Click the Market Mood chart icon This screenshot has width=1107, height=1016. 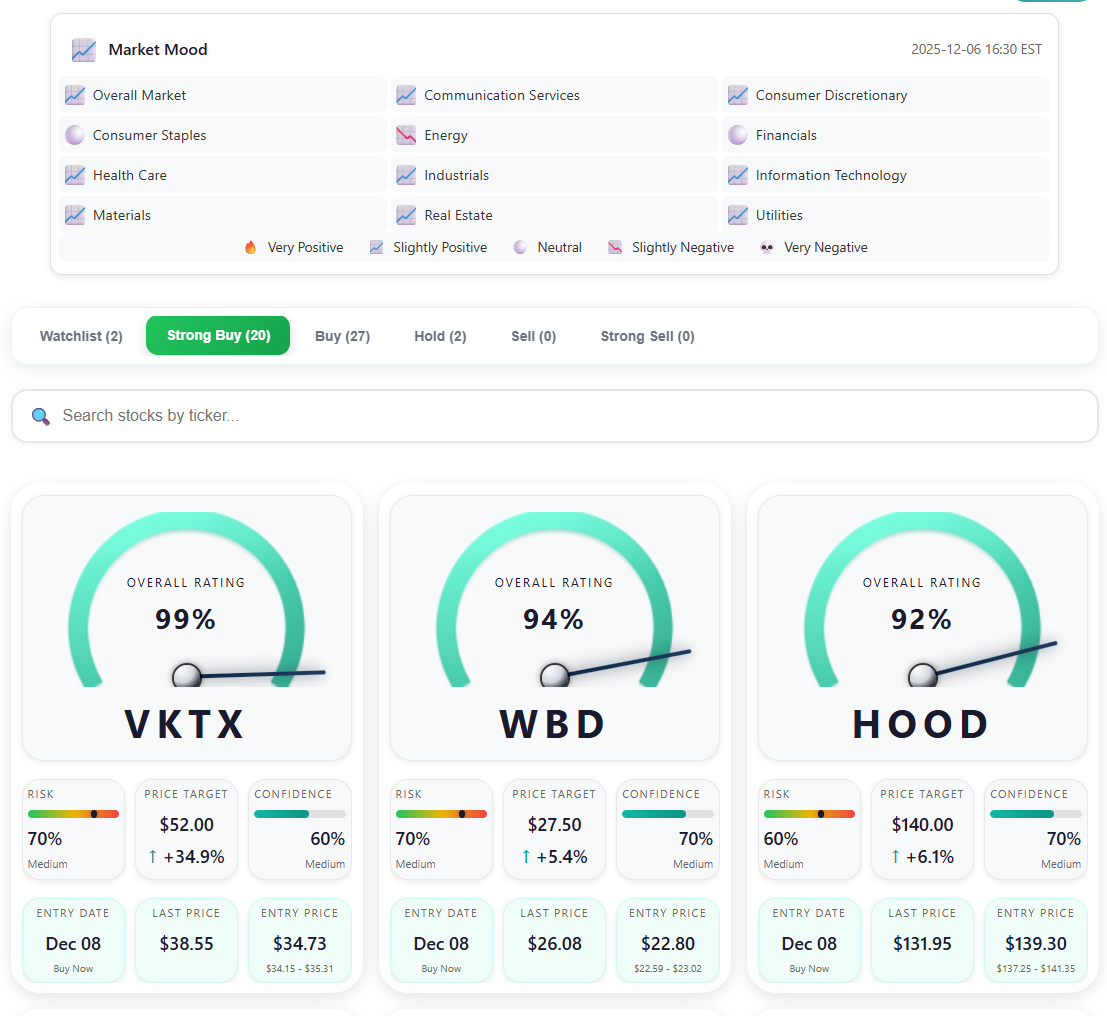[84, 50]
